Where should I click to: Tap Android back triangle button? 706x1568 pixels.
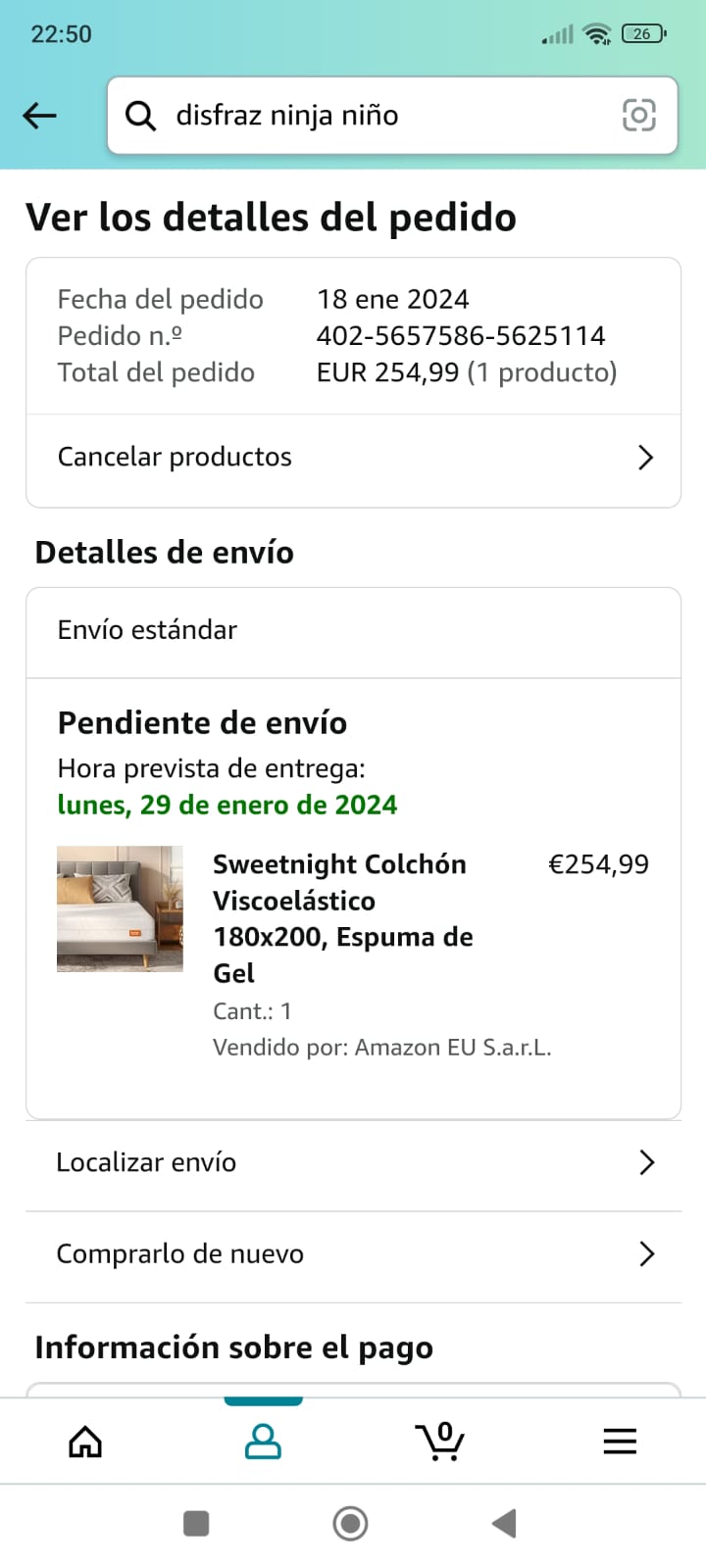point(504,1524)
